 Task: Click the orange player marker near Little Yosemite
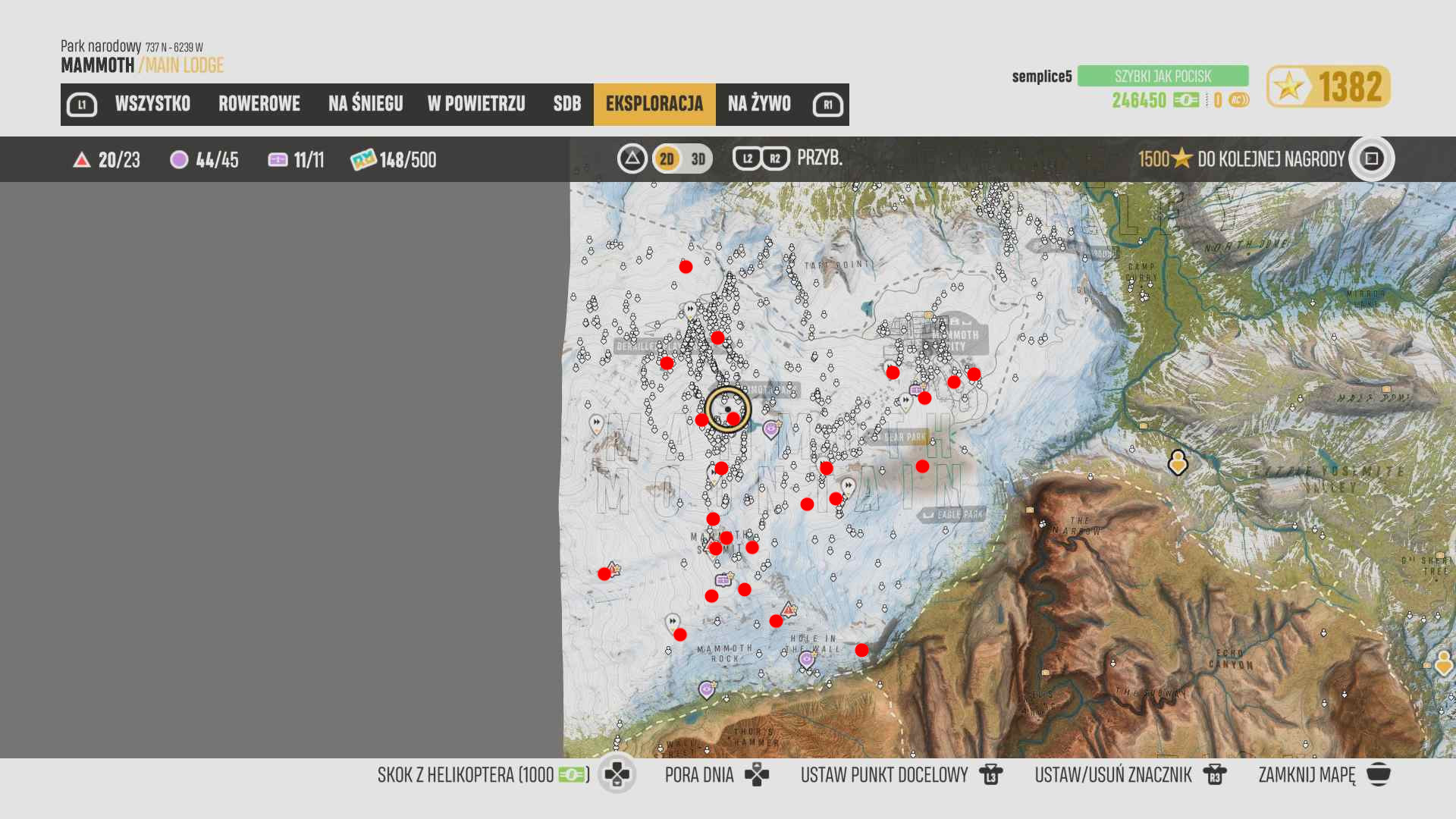point(1177,462)
